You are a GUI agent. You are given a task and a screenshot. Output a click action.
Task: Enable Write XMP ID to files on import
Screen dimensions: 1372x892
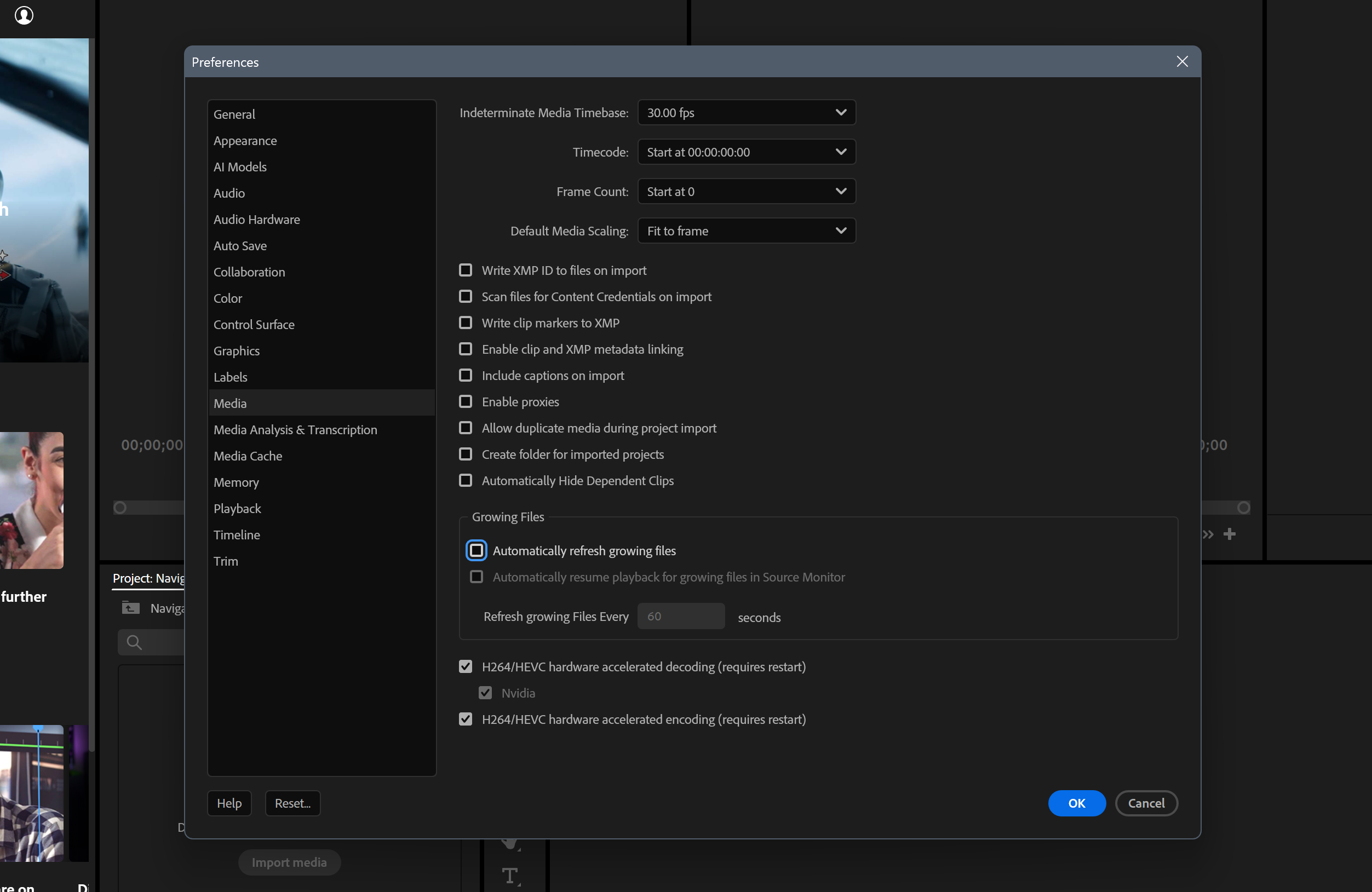point(465,271)
